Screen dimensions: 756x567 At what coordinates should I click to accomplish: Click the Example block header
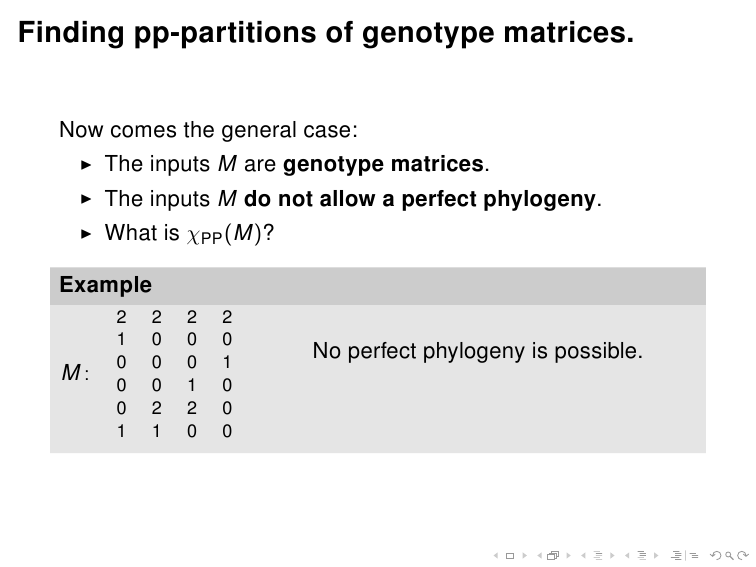[378, 285]
